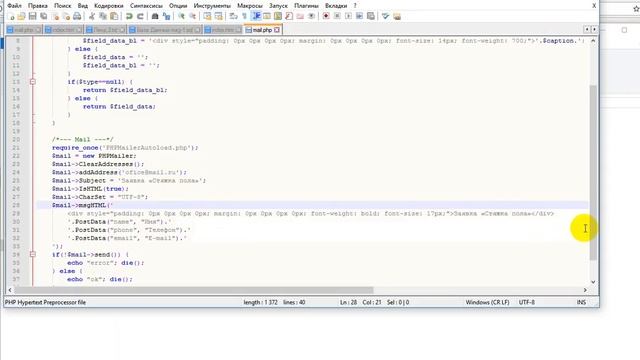Toggle synchronized vertical scrolling

click(x=207, y=16)
